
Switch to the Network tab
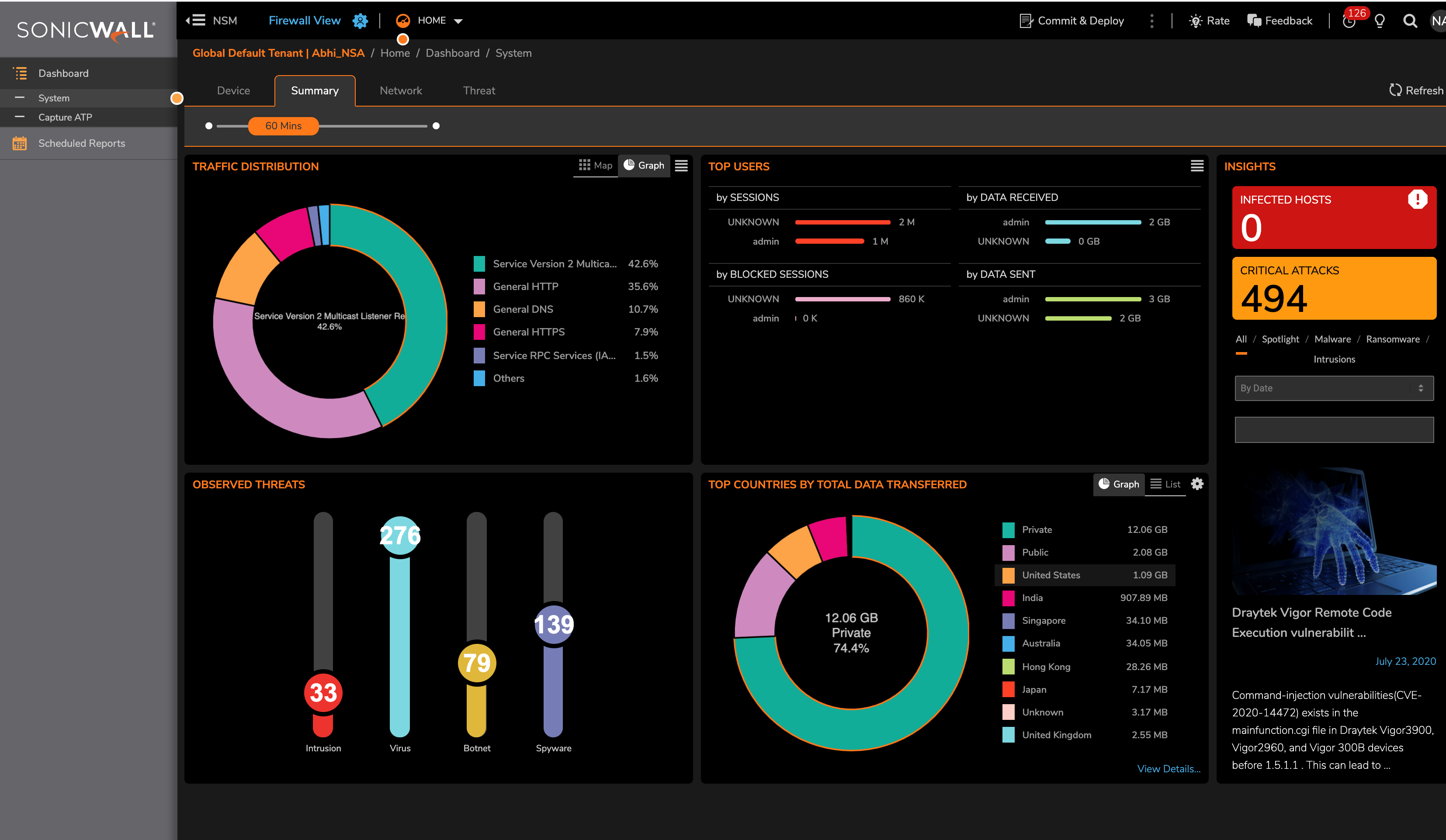401,91
